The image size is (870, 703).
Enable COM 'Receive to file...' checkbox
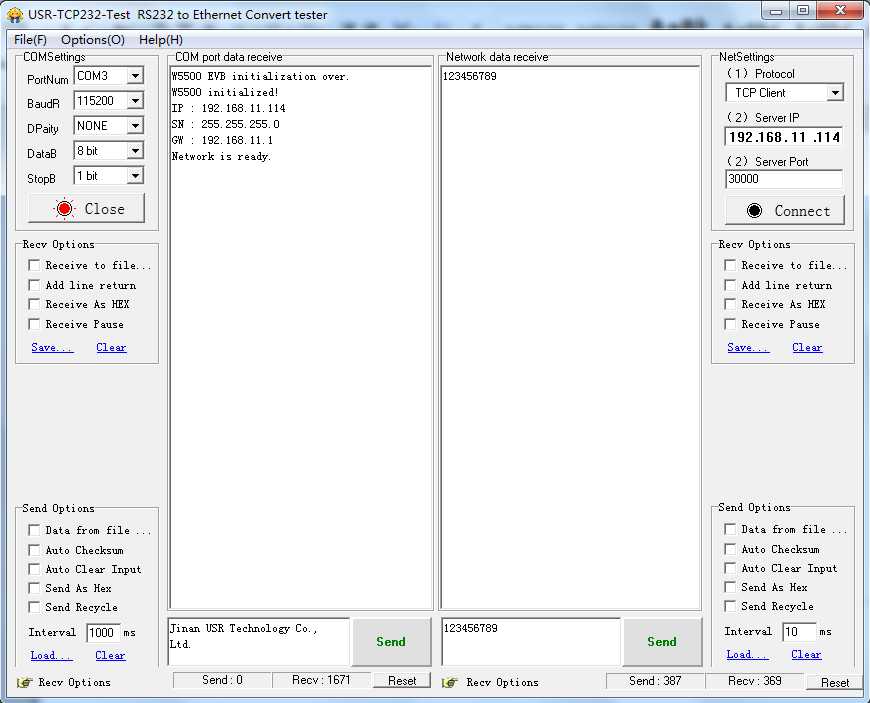tap(34, 265)
